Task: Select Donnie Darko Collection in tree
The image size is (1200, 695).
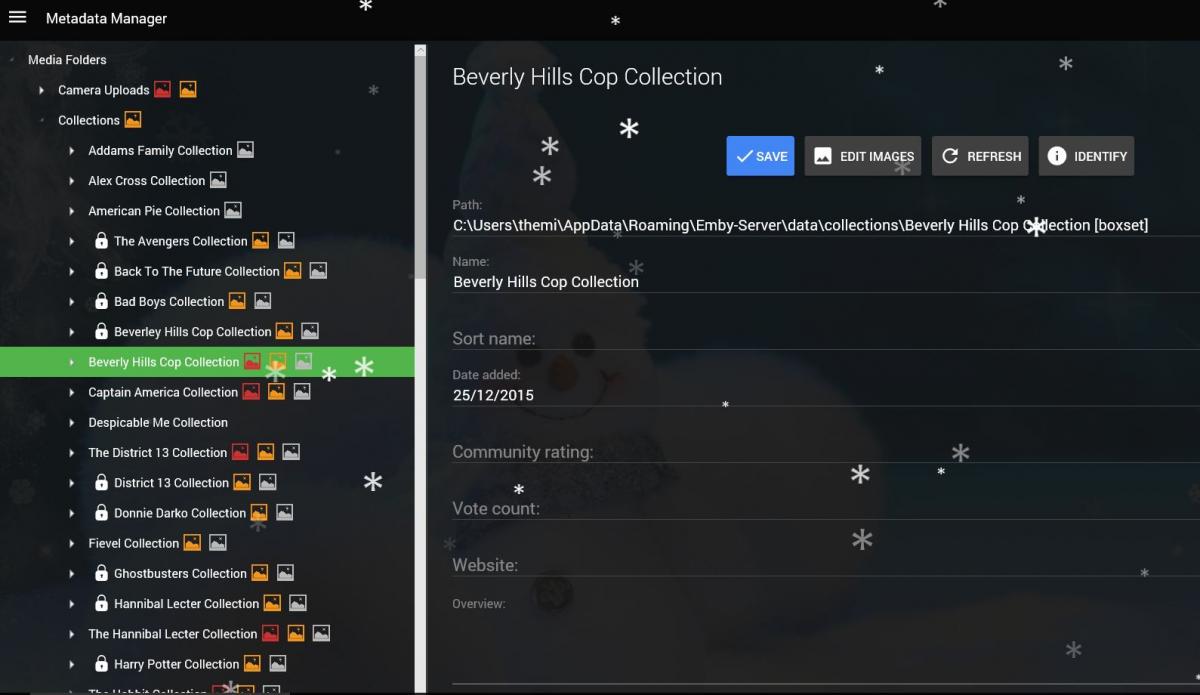Action: 180,513
